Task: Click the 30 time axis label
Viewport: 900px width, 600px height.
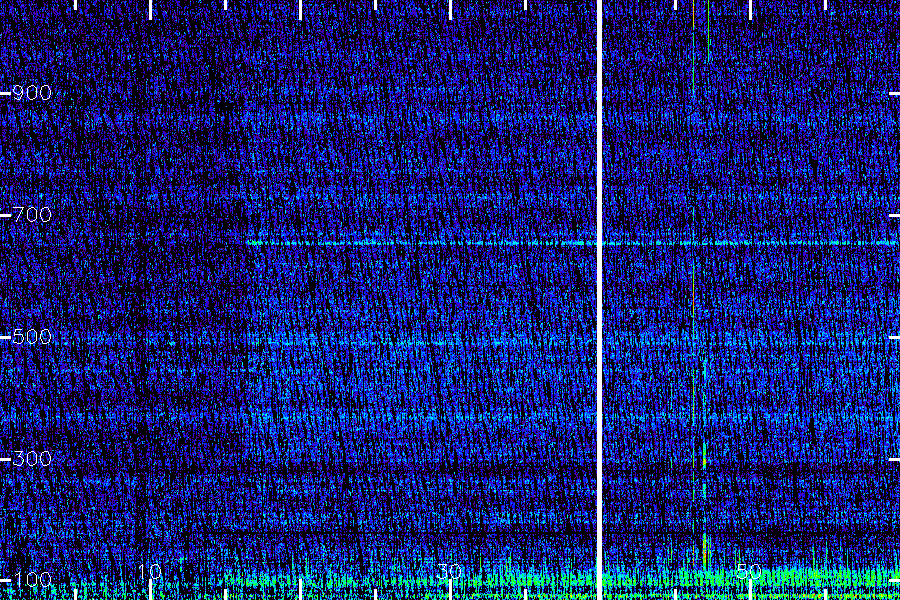Action: tap(449, 572)
